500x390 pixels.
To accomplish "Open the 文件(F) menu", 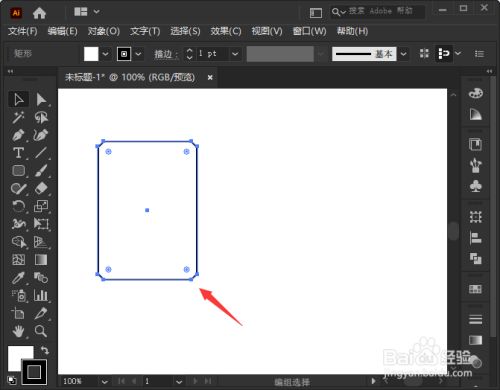I will click(22, 31).
